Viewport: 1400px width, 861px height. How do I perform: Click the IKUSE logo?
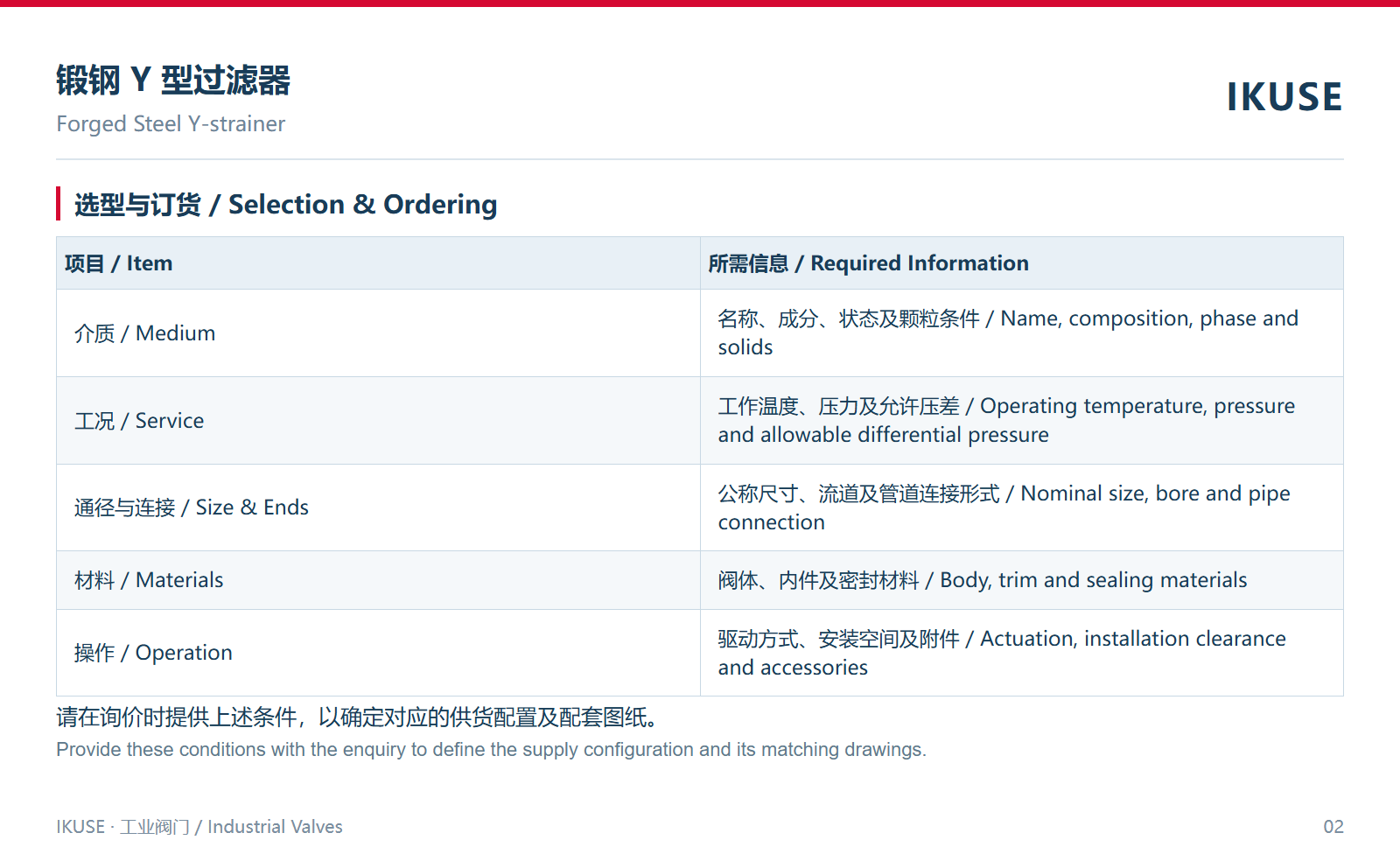tap(1284, 97)
